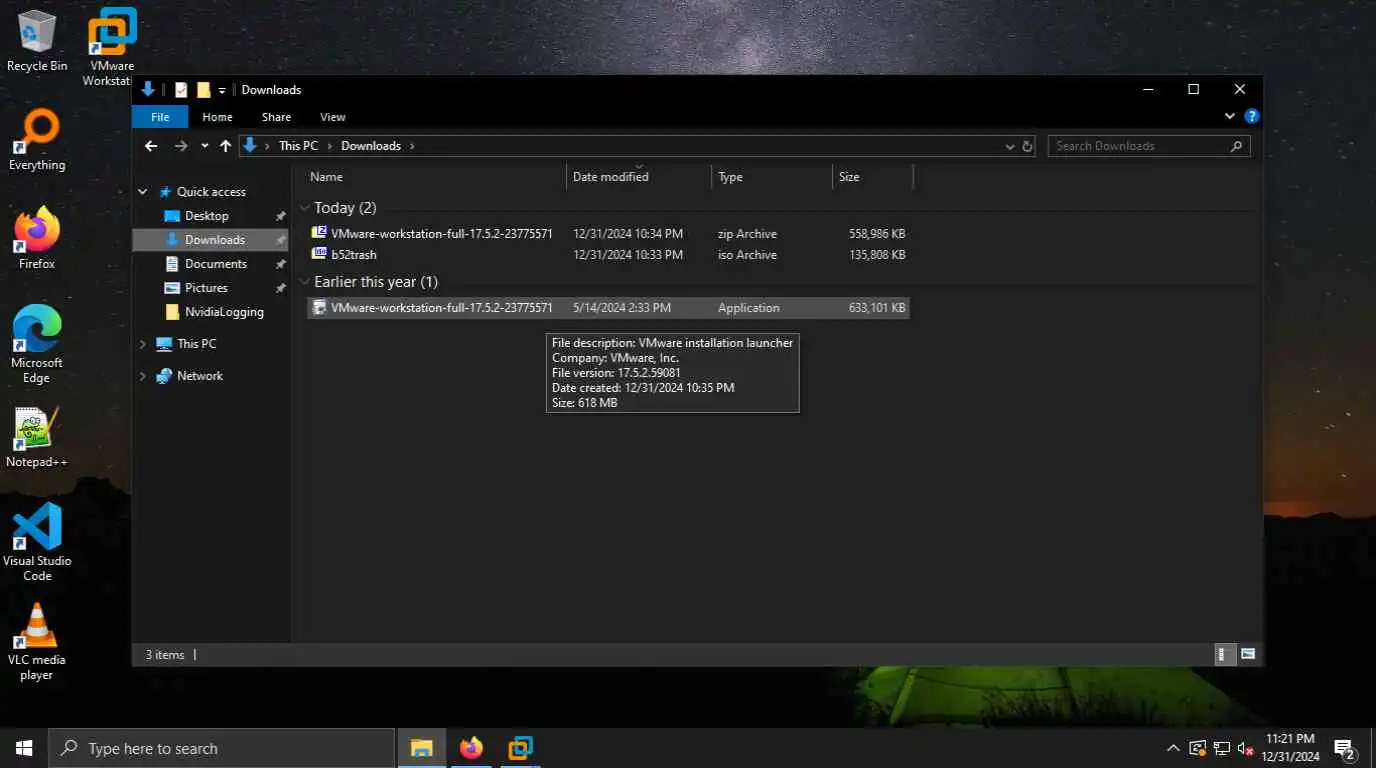This screenshot has width=1376, height=768.
Task: Collapse the Earlier this year (1) group
Action: (x=305, y=282)
